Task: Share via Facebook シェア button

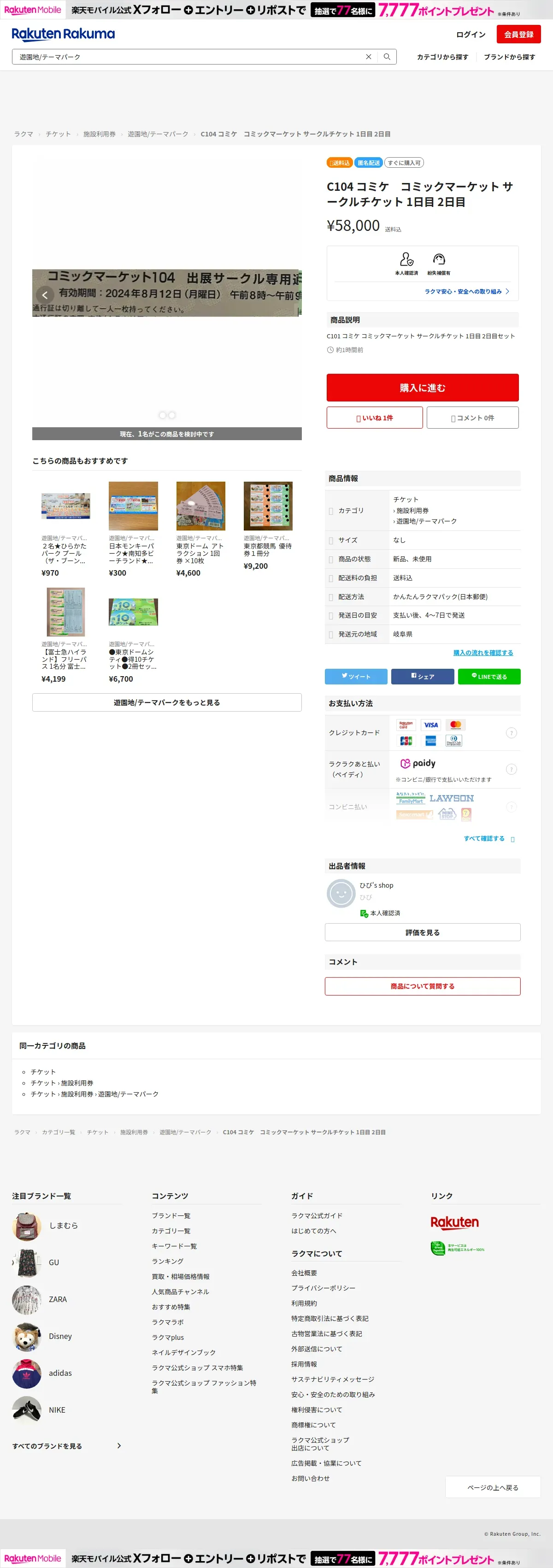Action: pyautogui.click(x=422, y=676)
